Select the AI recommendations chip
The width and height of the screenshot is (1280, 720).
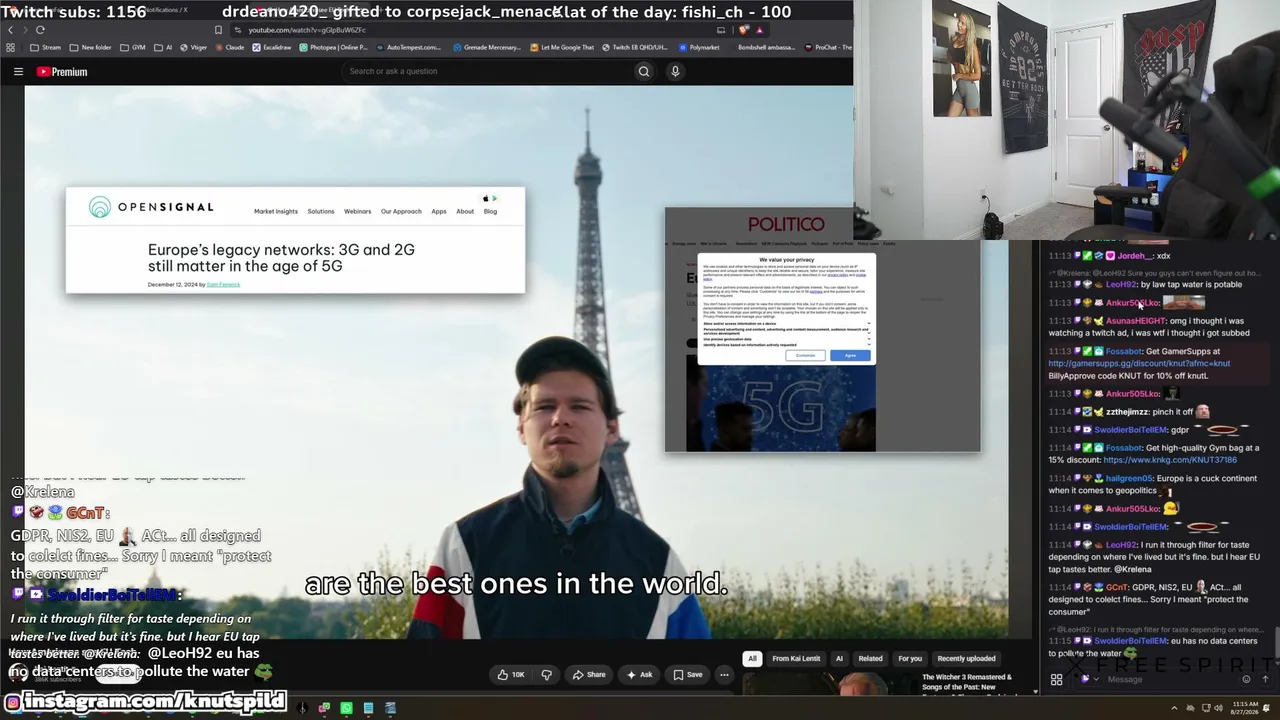pyautogui.click(x=839, y=659)
